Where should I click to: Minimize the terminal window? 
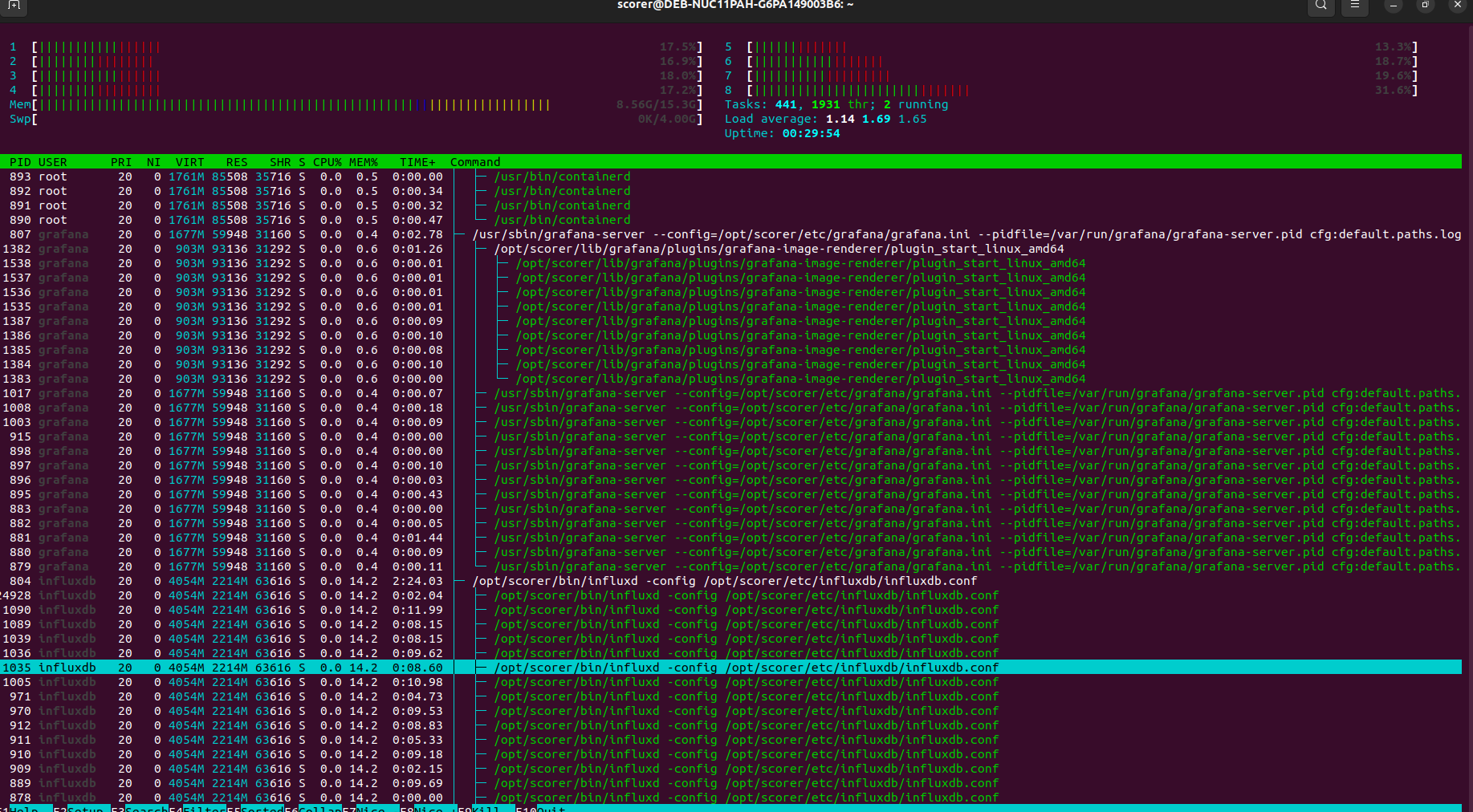pyautogui.click(x=1393, y=5)
